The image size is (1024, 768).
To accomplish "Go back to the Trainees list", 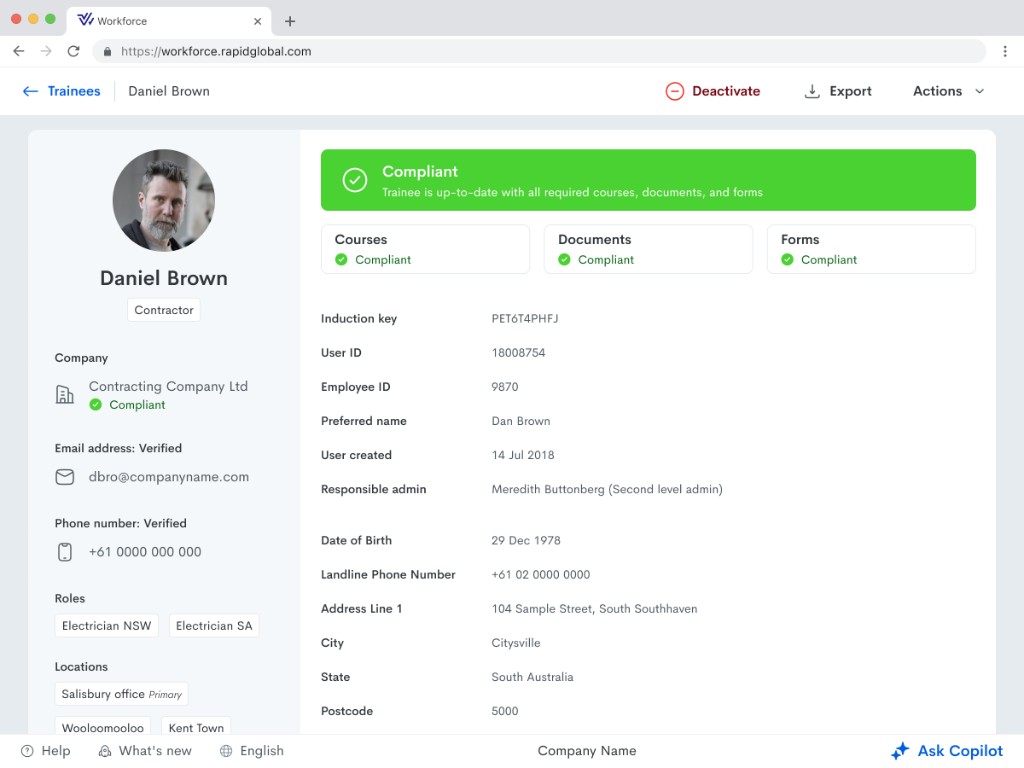I will point(74,91).
